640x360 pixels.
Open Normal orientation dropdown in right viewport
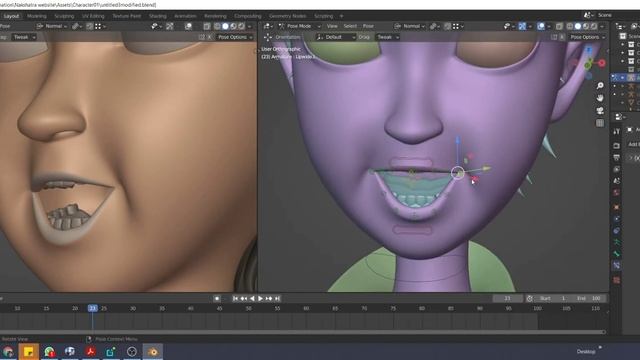[409, 26]
